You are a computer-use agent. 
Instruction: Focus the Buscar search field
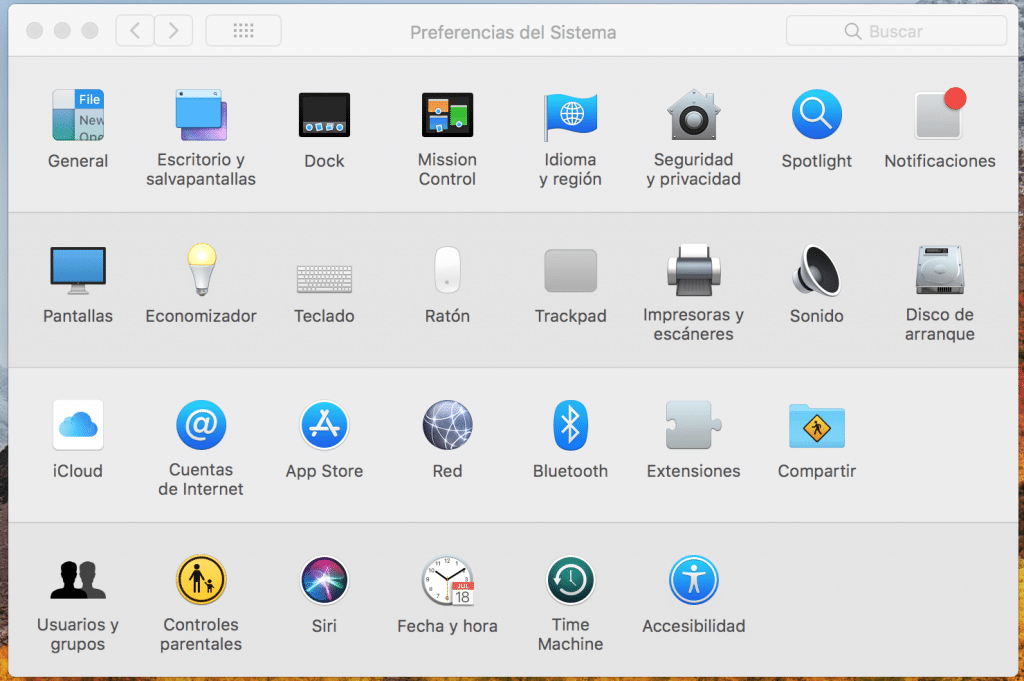click(x=896, y=31)
